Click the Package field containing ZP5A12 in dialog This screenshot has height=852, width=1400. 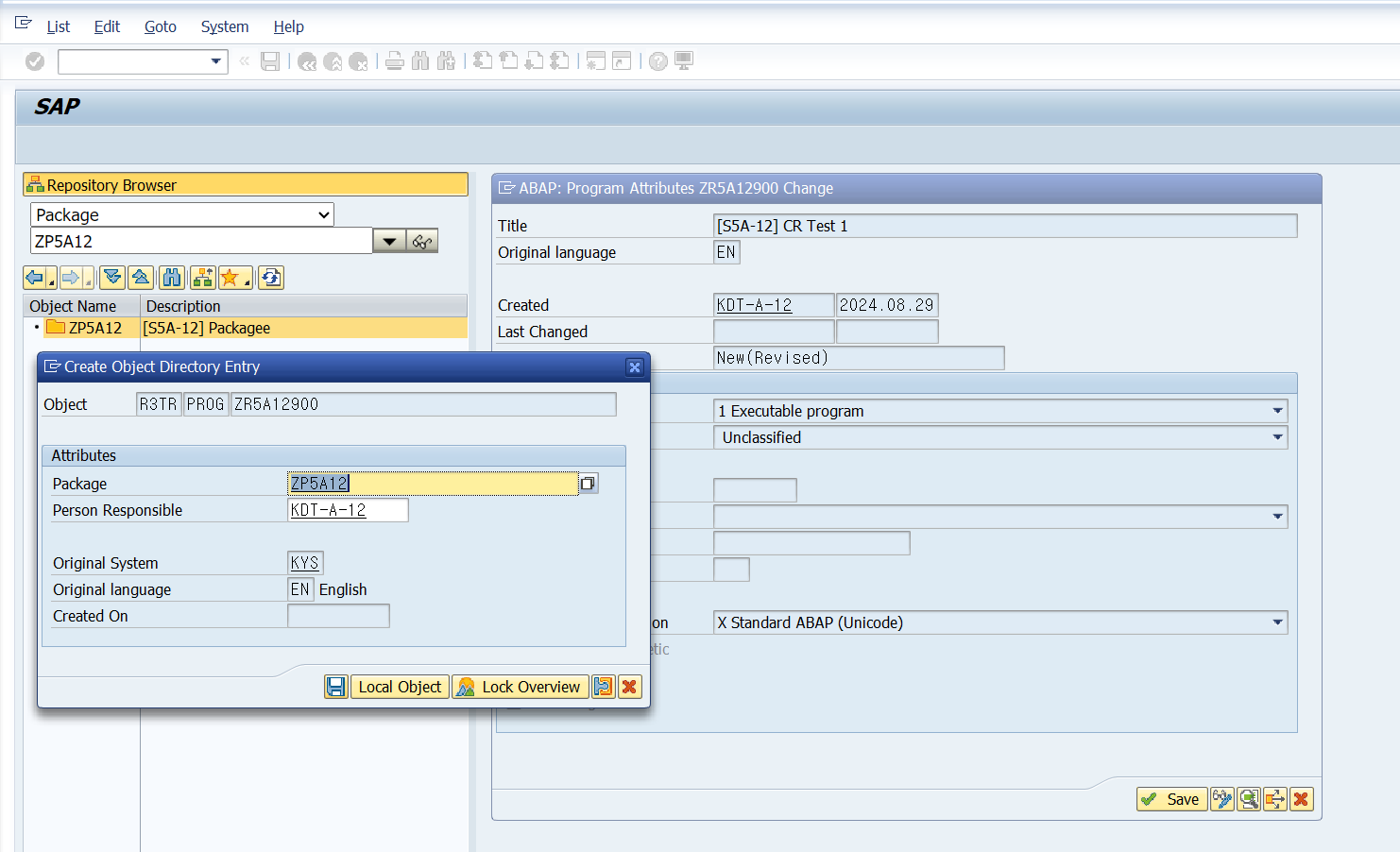pyautogui.click(x=433, y=484)
